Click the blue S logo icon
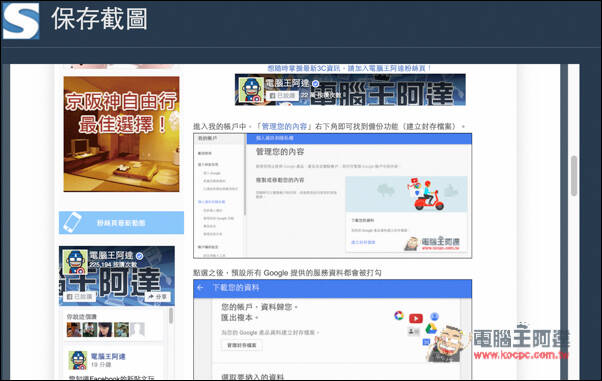 tap(21, 20)
